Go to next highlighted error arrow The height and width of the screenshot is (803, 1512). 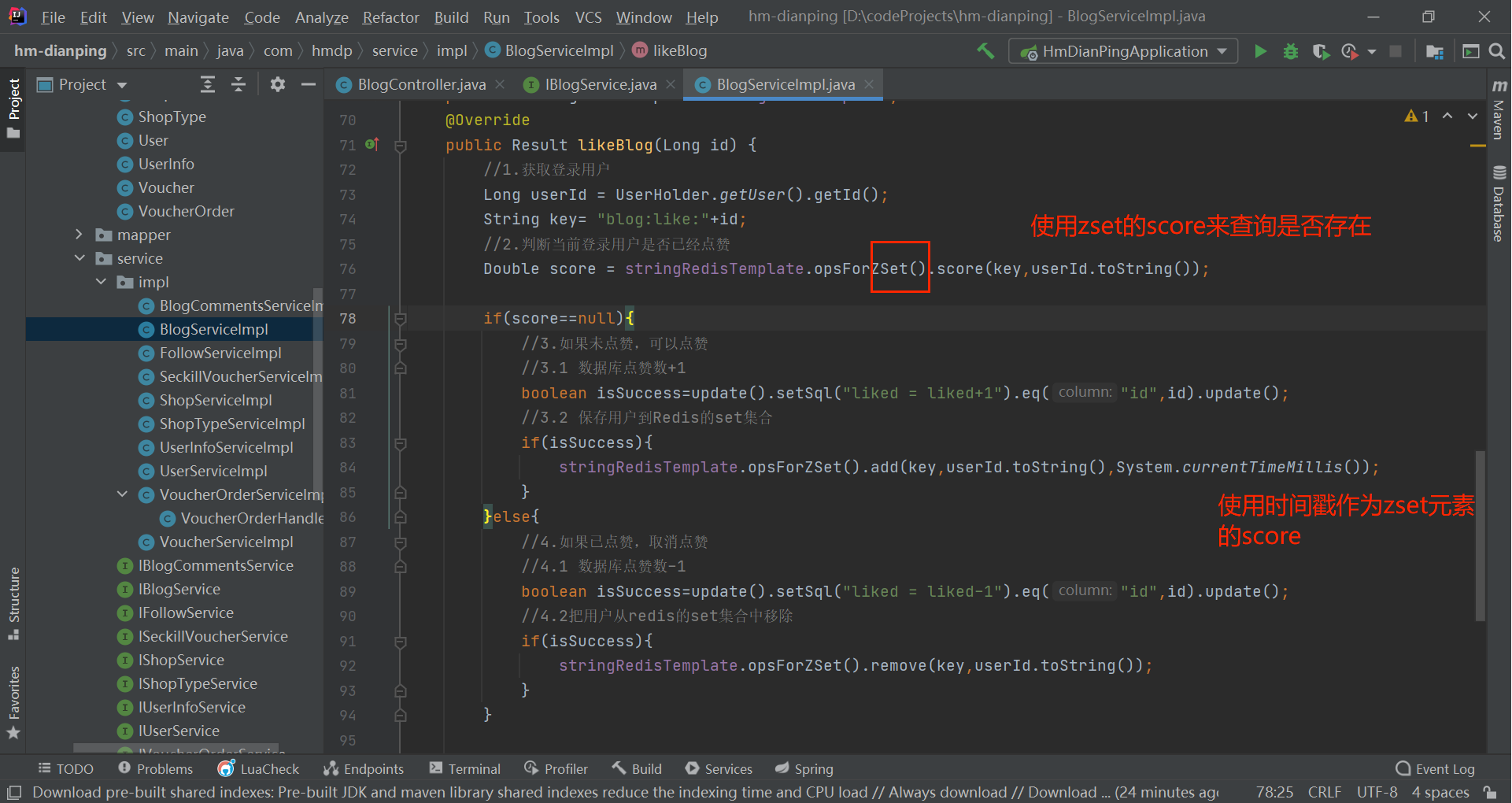click(x=1472, y=116)
